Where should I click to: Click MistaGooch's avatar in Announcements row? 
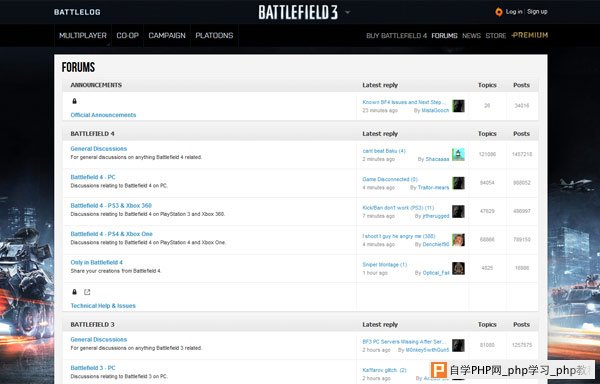(458, 106)
